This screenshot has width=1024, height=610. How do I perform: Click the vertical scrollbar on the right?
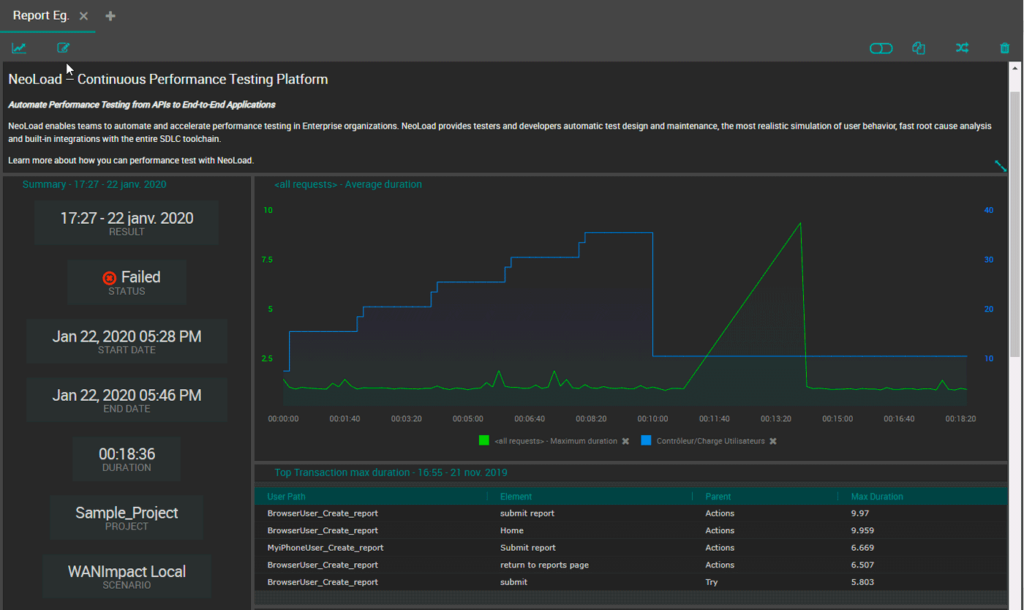pyautogui.click(x=1014, y=224)
